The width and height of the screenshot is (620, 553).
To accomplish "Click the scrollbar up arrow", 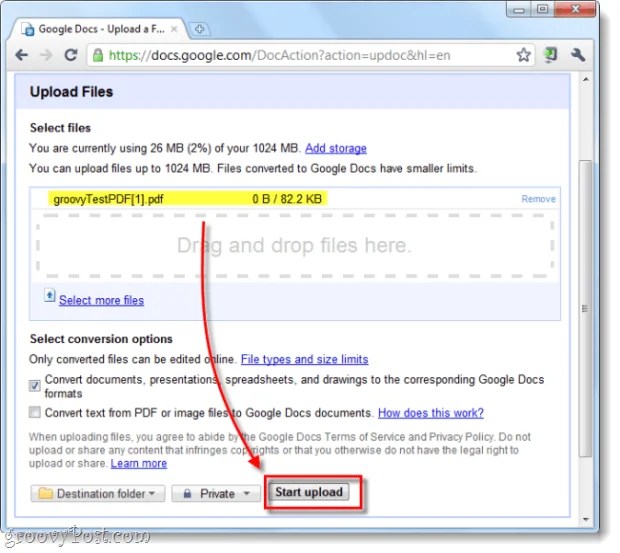I will pos(586,79).
